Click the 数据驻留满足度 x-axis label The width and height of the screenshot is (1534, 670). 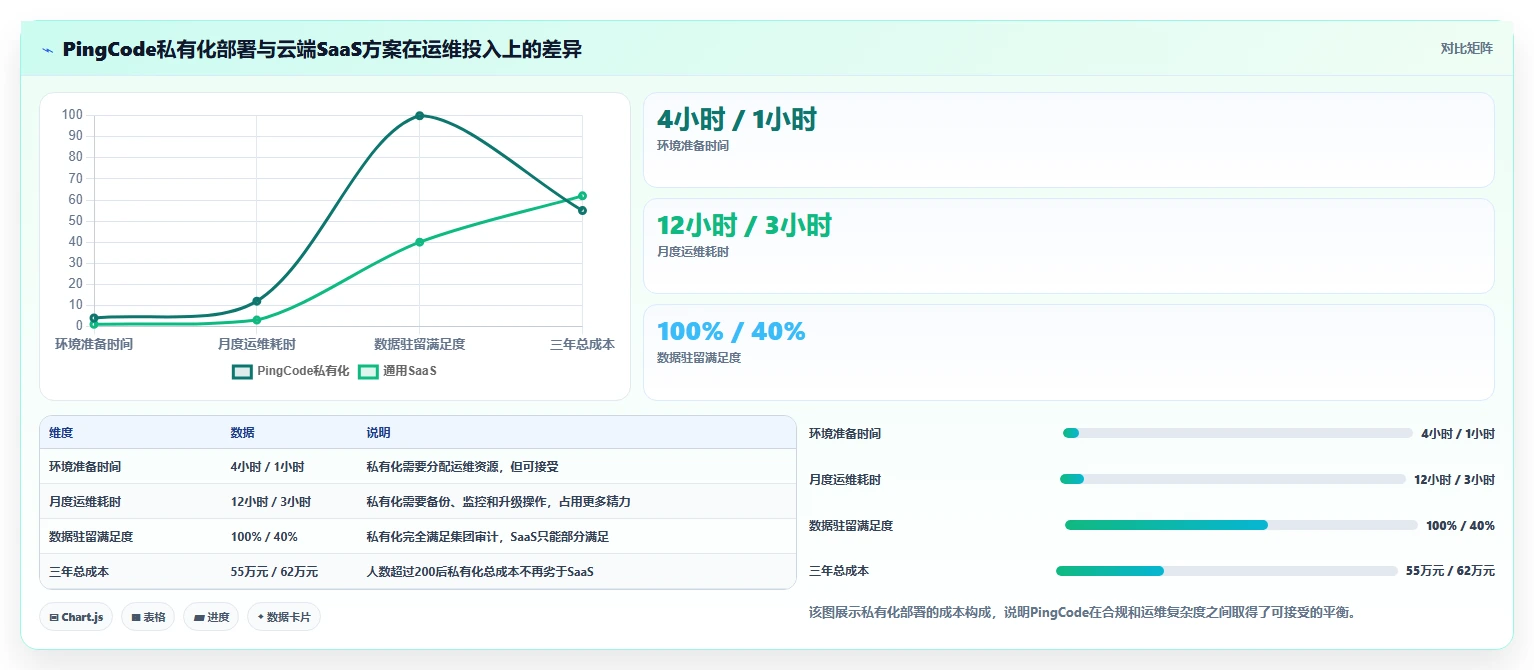(x=420, y=344)
